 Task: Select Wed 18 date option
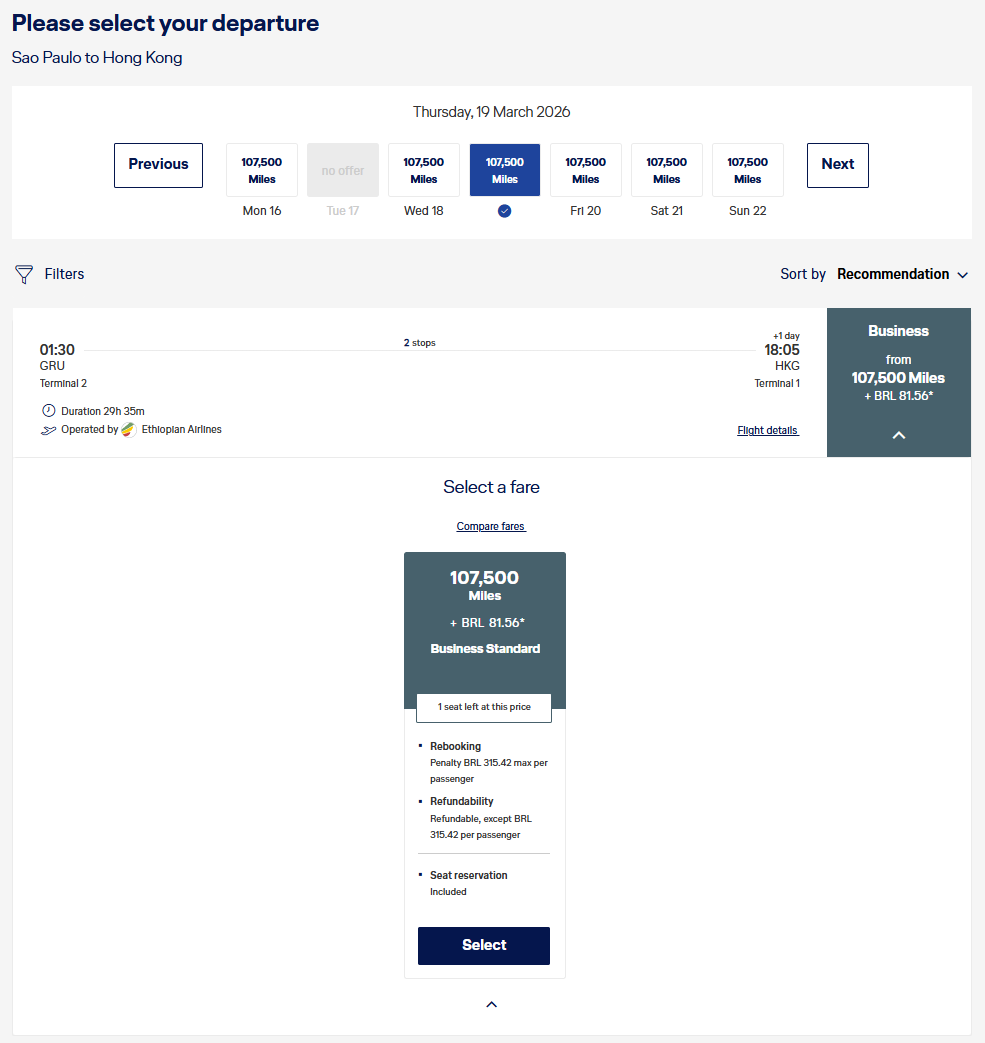click(424, 170)
